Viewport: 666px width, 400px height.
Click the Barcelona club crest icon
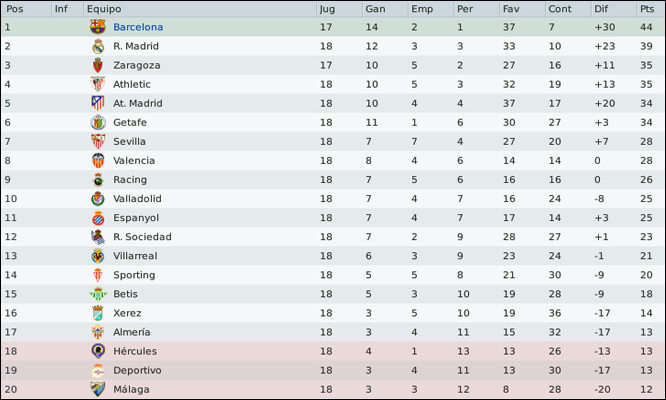[x=98, y=27]
